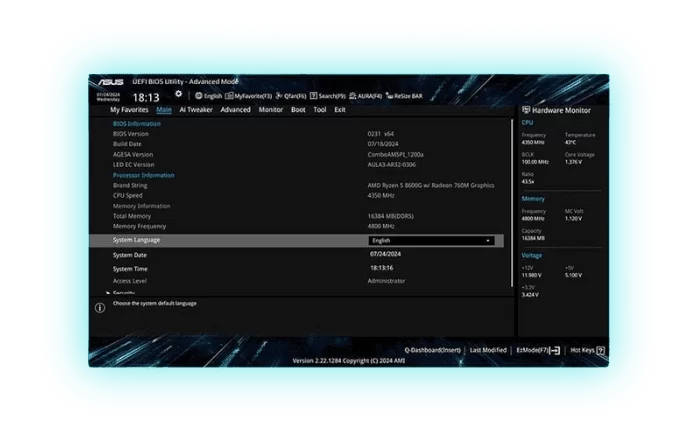Screen dimensions: 692x437
Task: Click the main panel vertical scrollbar
Action: click(512, 203)
